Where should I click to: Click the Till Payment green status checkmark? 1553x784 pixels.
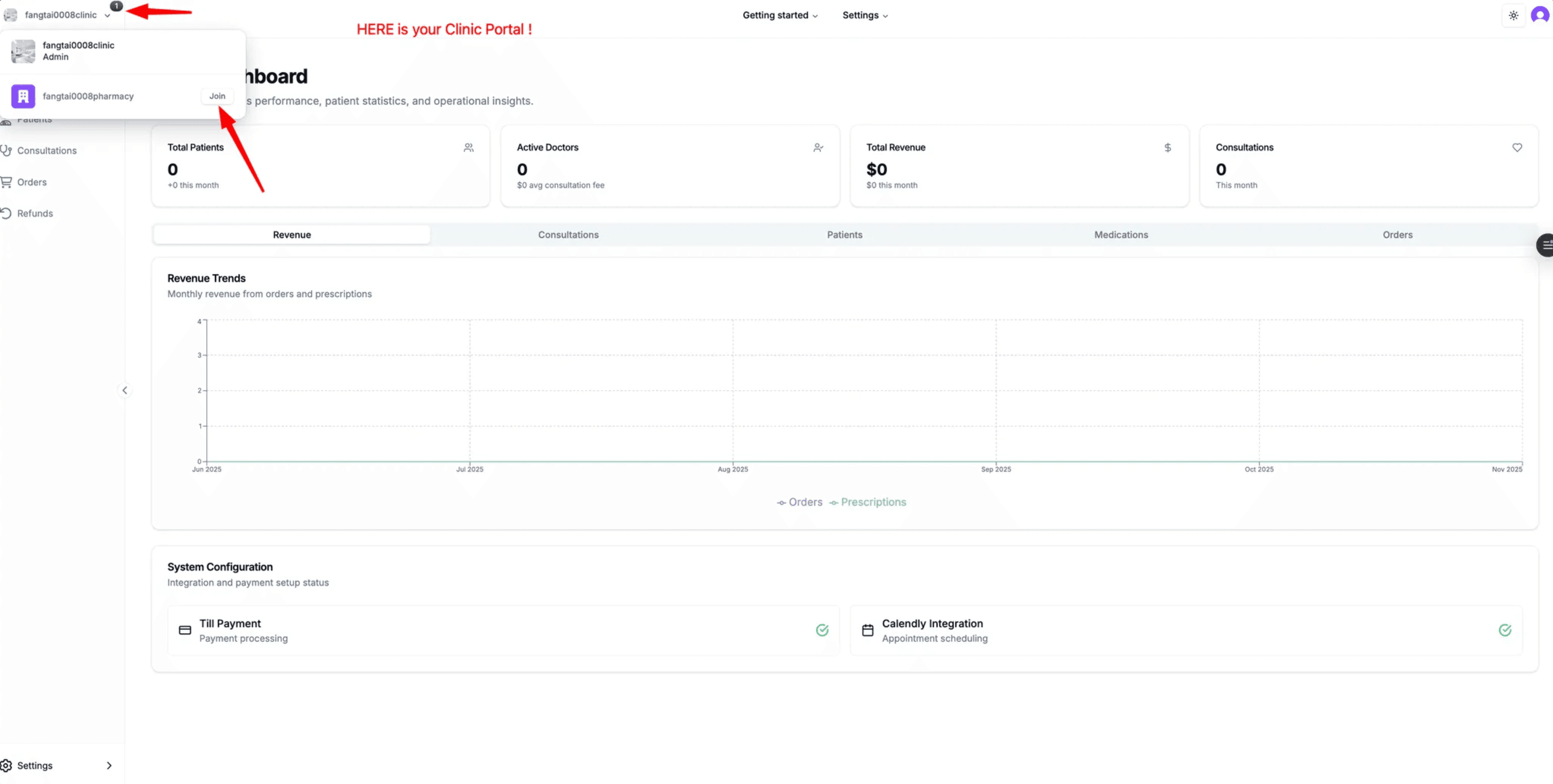point(822,630)
